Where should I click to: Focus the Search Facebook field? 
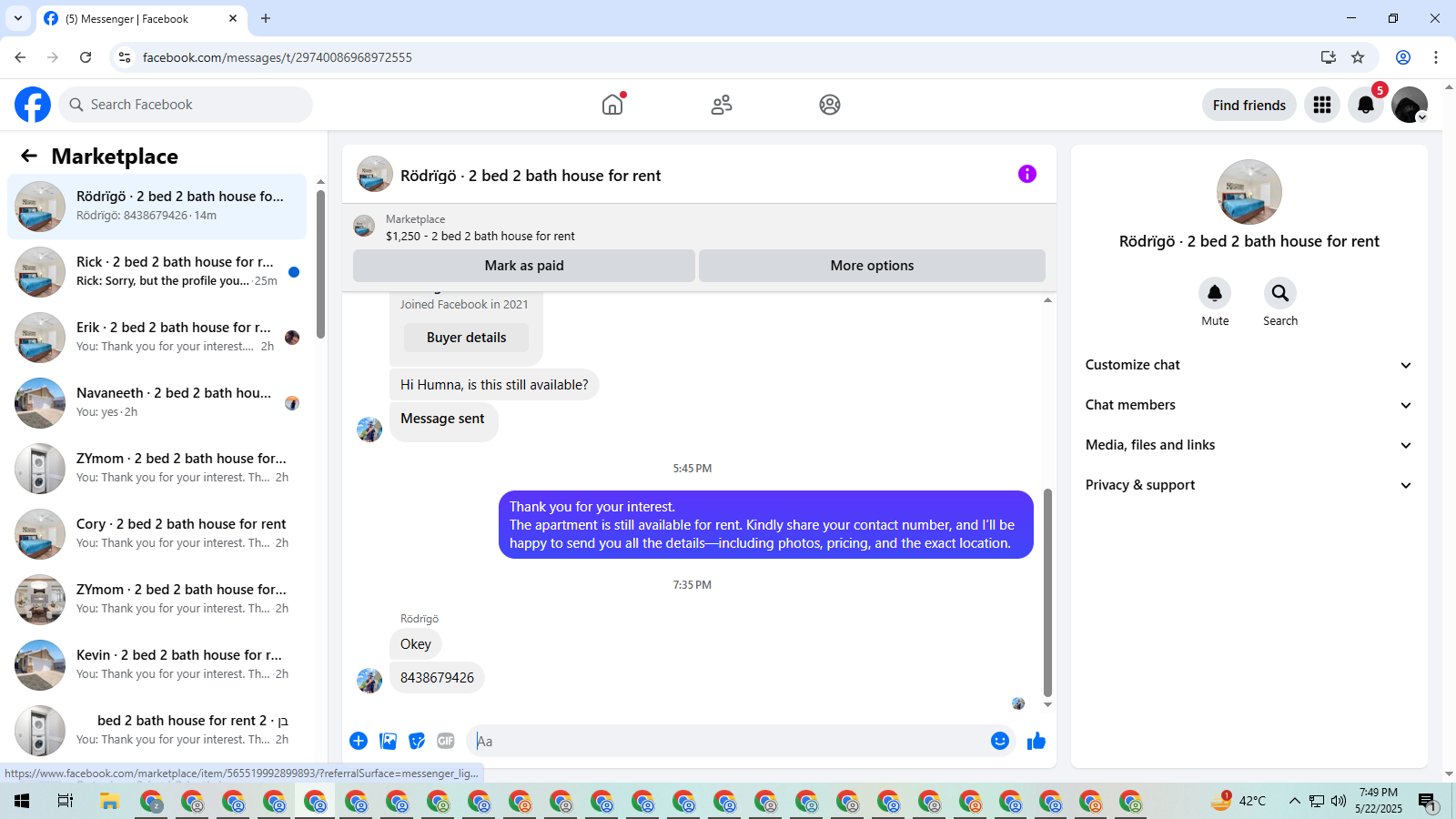[x=186, y=105]
